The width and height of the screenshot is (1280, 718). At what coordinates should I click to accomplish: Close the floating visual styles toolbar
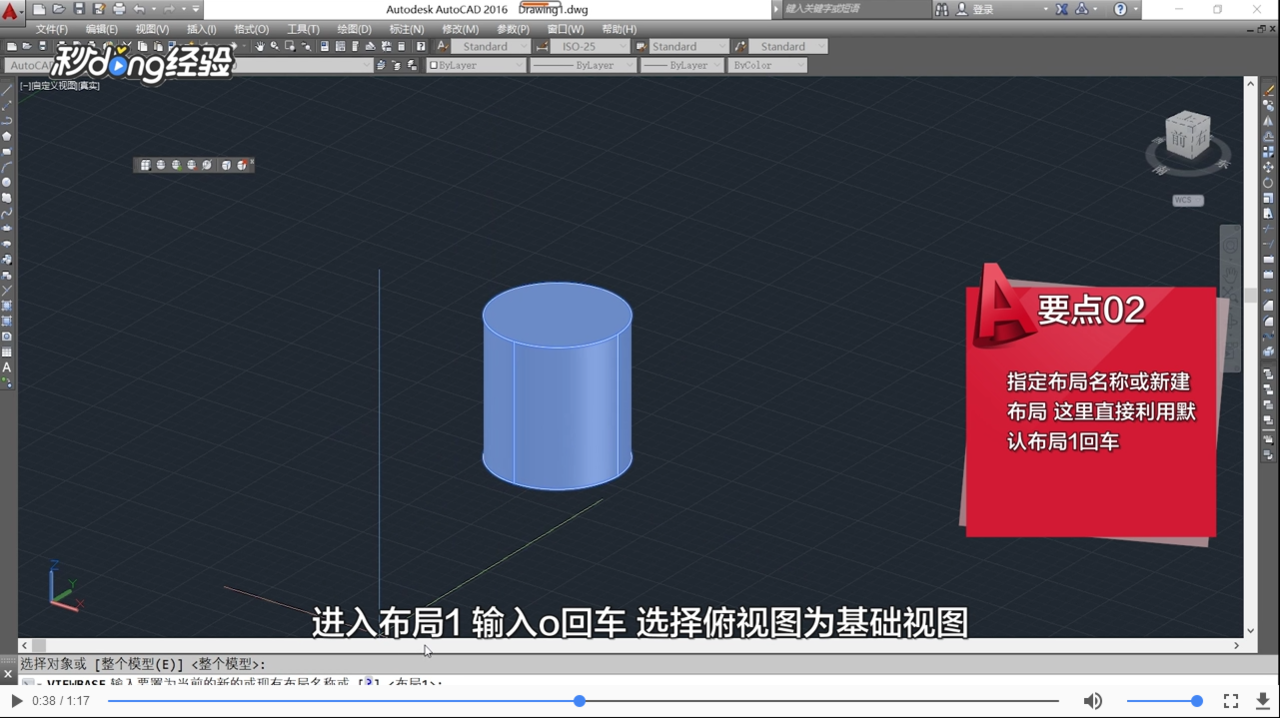tap(252, 161)
